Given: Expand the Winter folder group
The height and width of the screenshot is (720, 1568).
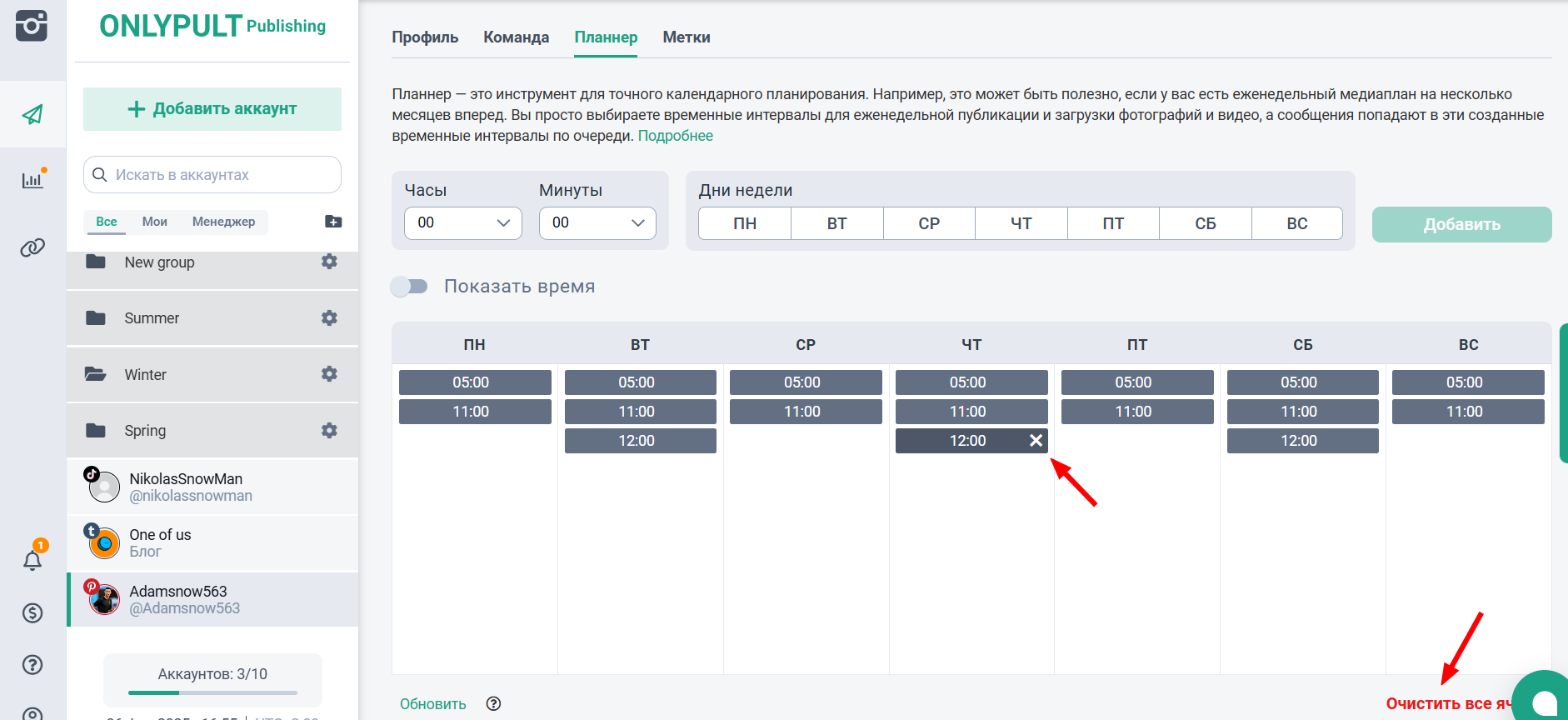Looking at the screenshot, I should coord(146,375).
